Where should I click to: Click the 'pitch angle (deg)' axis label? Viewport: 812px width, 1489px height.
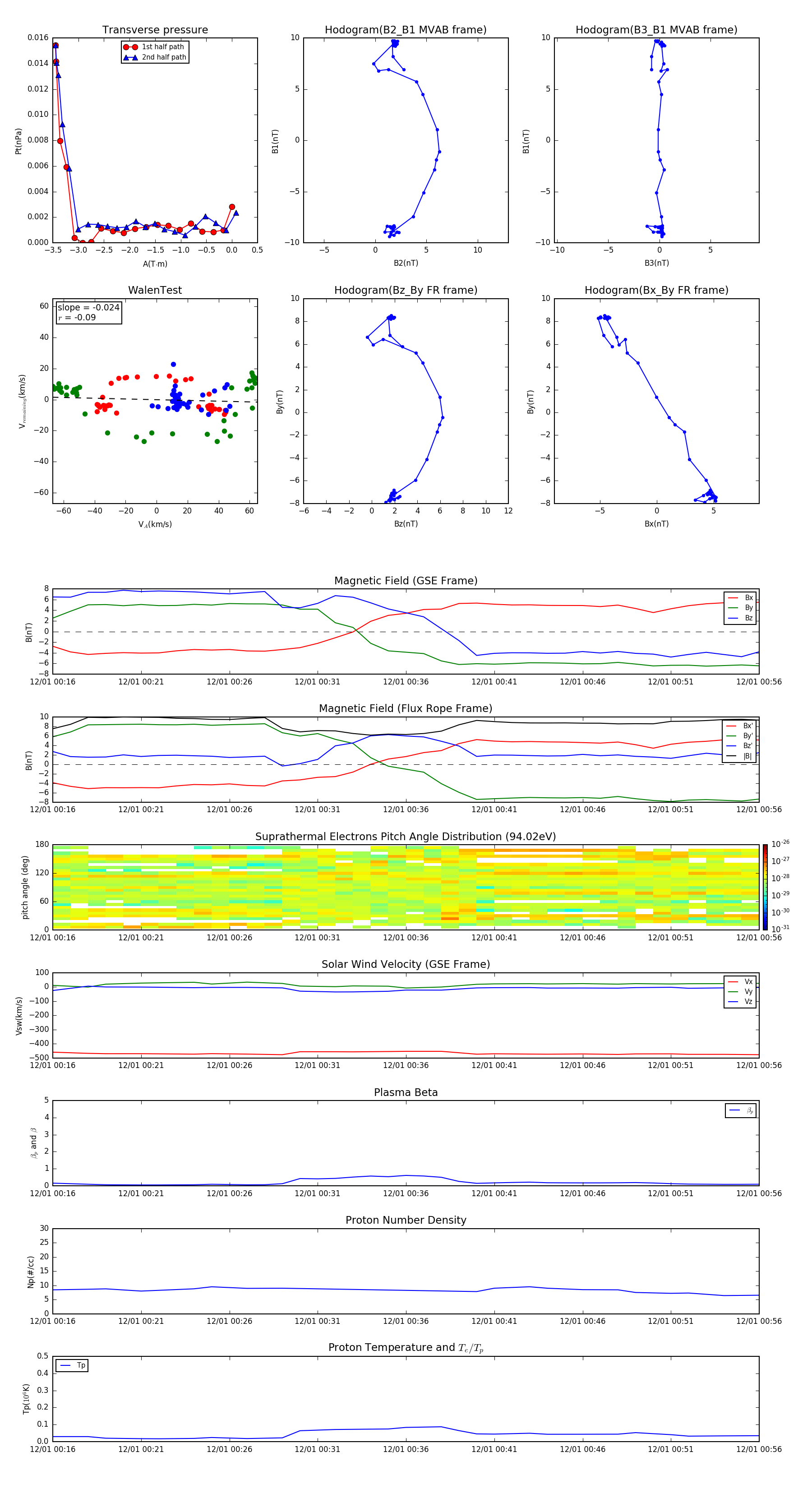click(x=25, y=887)
